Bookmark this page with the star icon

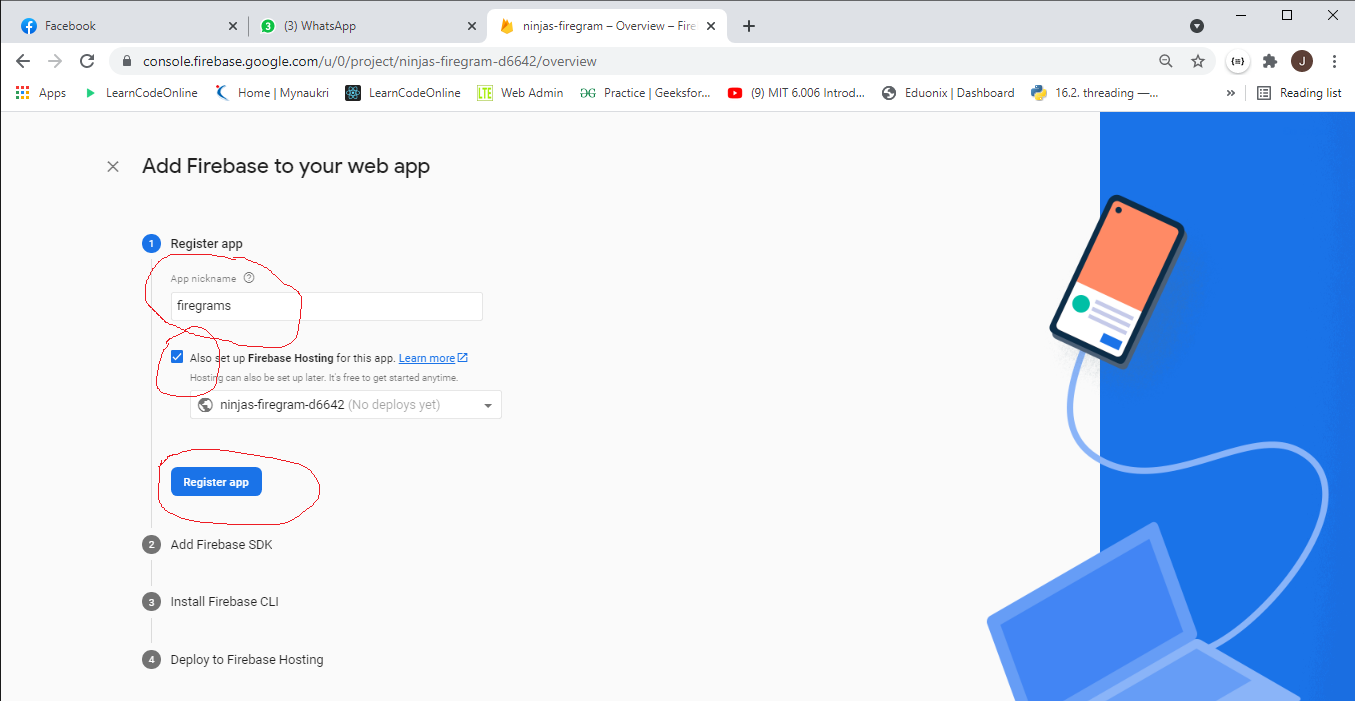tap(1198, 61)
